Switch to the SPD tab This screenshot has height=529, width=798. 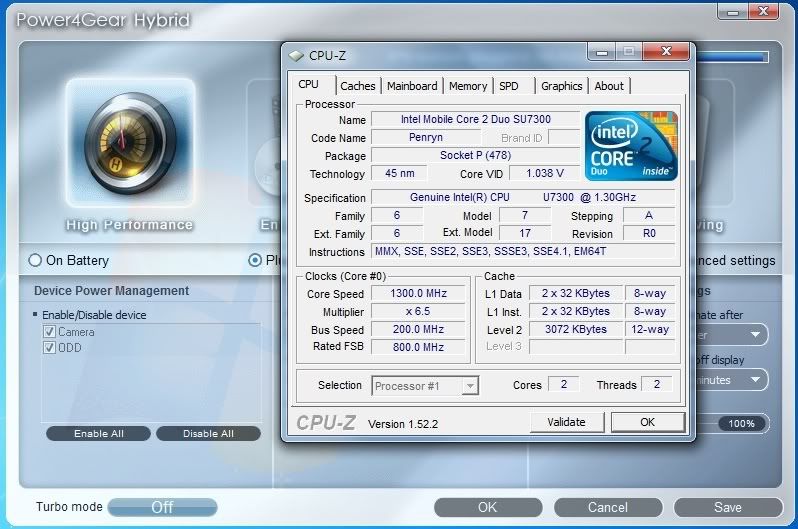point(509,86)
